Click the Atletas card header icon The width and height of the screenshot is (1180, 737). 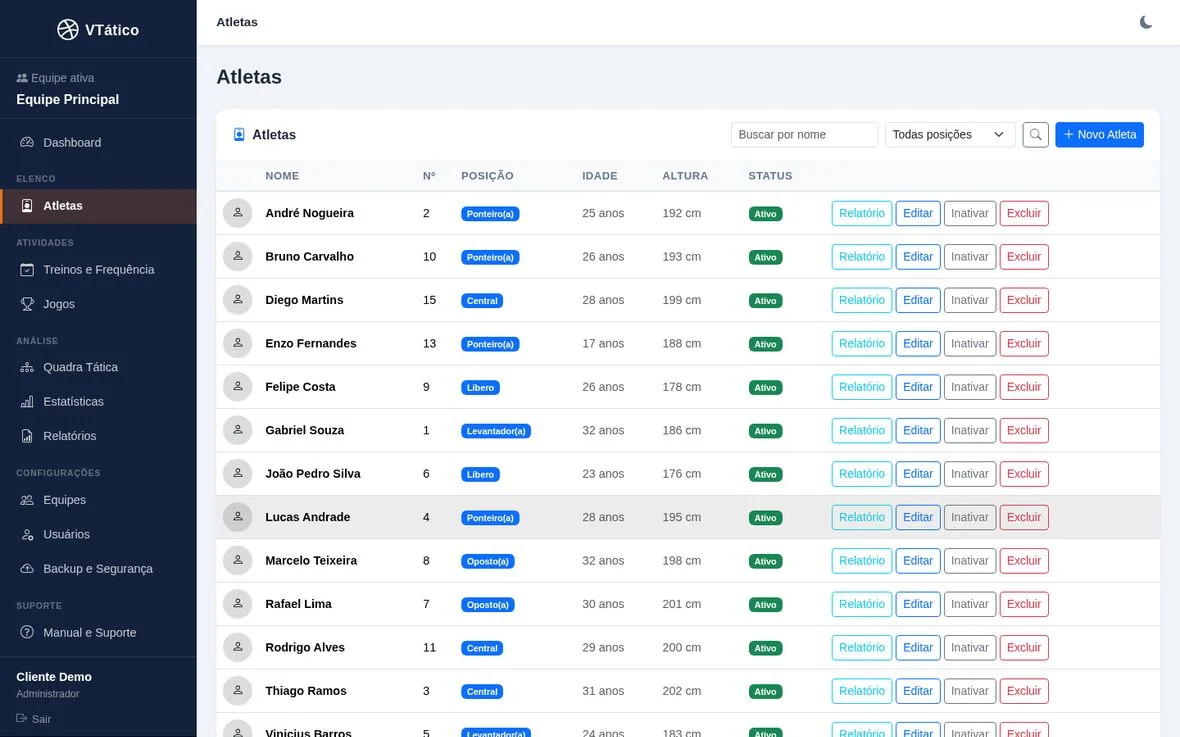tap(239, 135)
